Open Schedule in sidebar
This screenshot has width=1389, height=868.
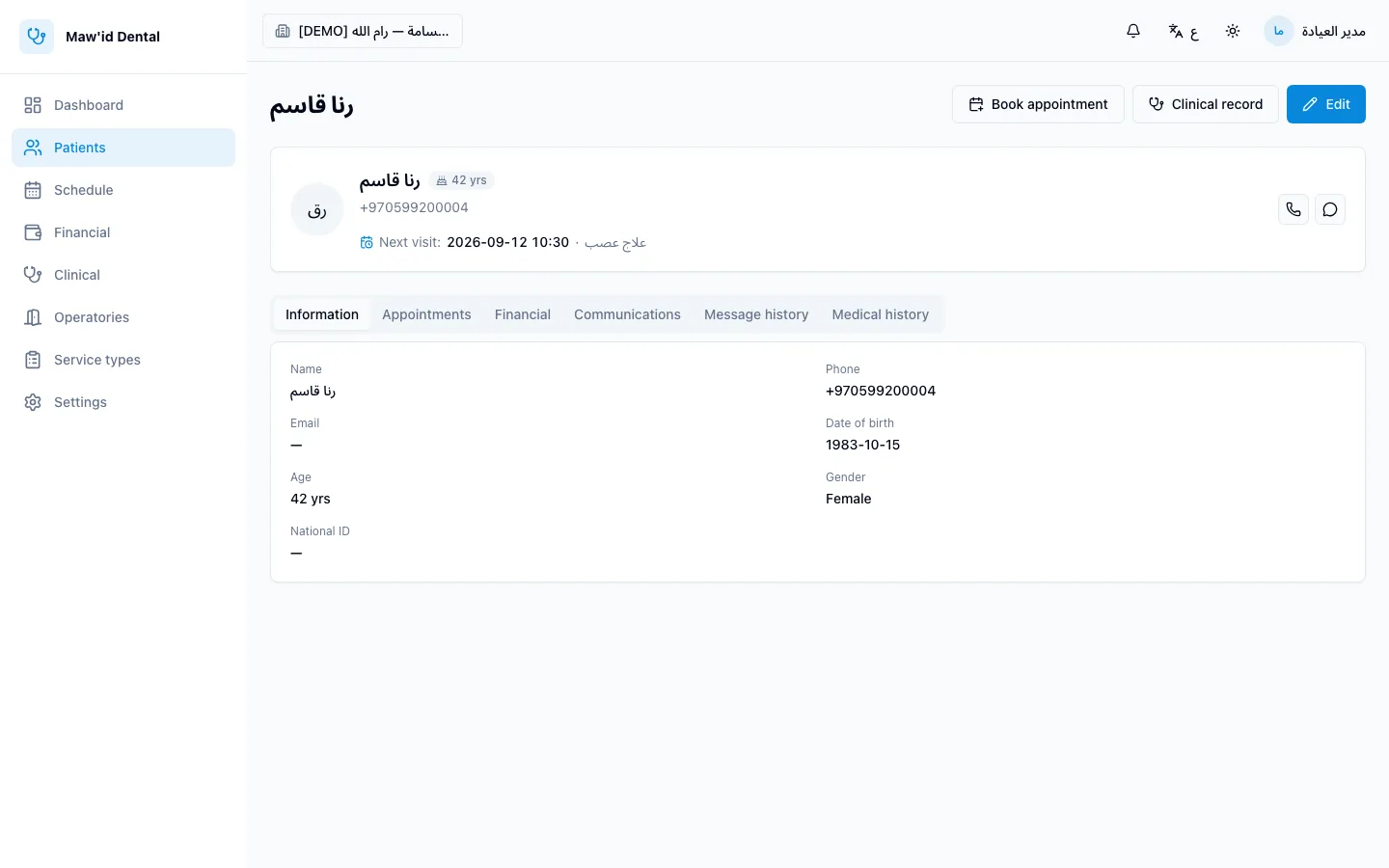pos(123,190)
